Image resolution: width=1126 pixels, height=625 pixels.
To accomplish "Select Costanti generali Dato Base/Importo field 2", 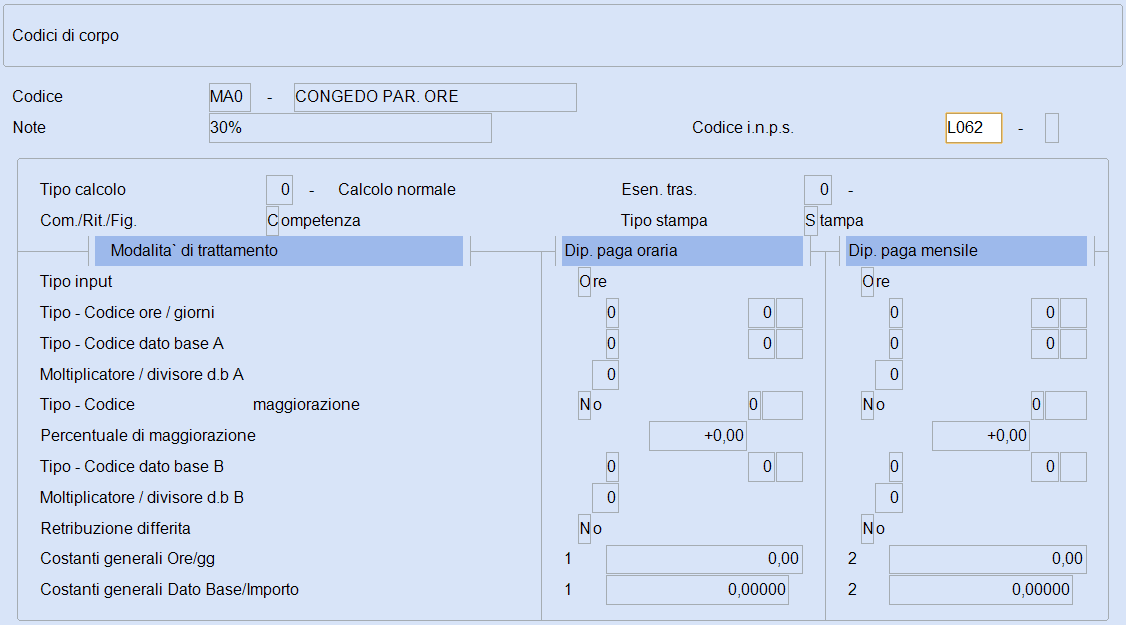I will coord(981,590).
